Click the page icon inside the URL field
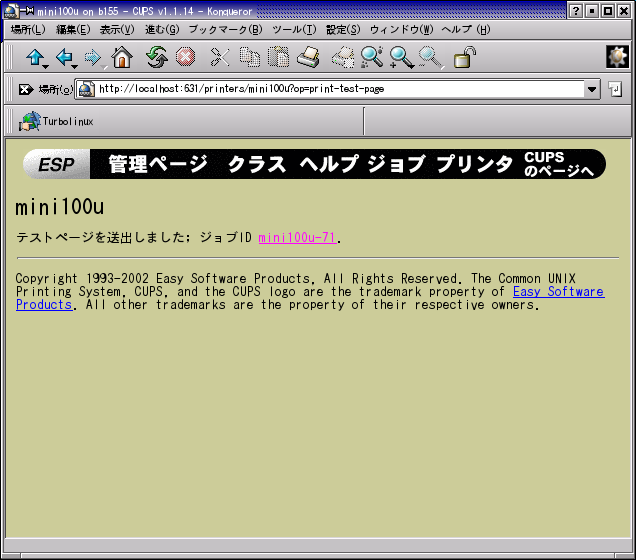636x560 pixels. pos(86,89)
